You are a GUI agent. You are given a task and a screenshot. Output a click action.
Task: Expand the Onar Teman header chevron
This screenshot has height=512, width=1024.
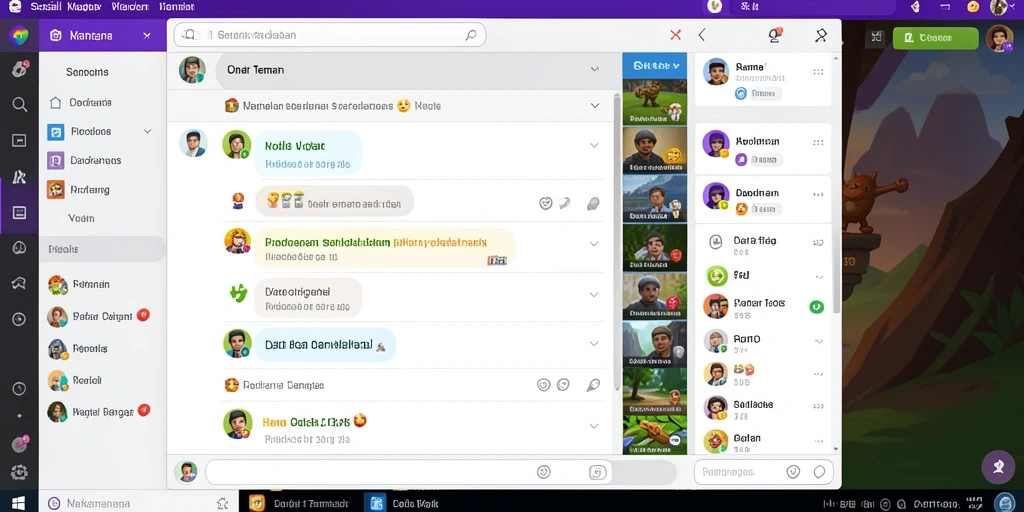click(594, 69)
